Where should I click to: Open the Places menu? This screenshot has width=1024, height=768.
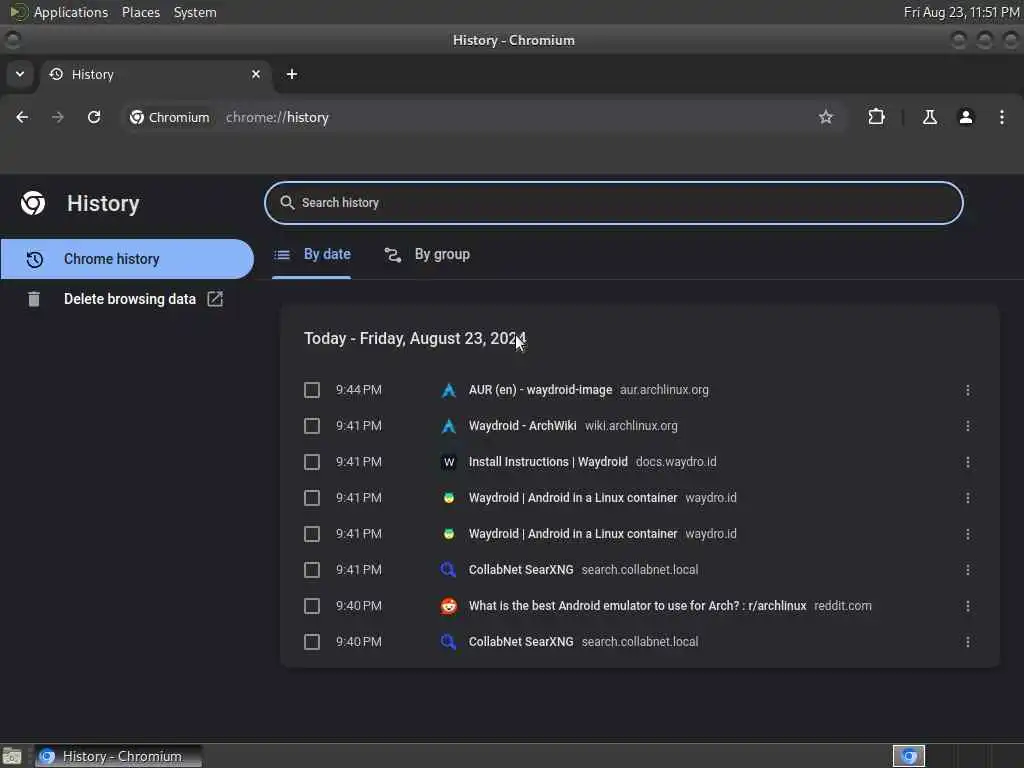coord(141,12)
